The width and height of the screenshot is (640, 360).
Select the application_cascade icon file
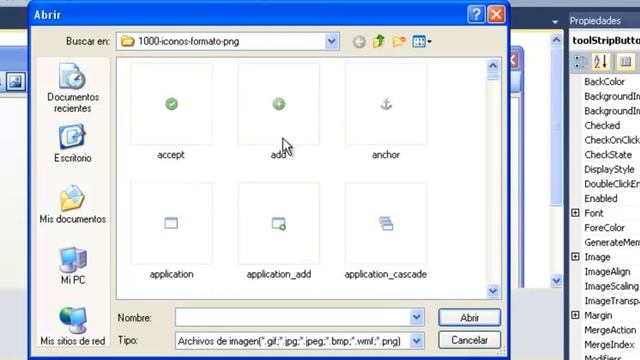coord(386,223)
